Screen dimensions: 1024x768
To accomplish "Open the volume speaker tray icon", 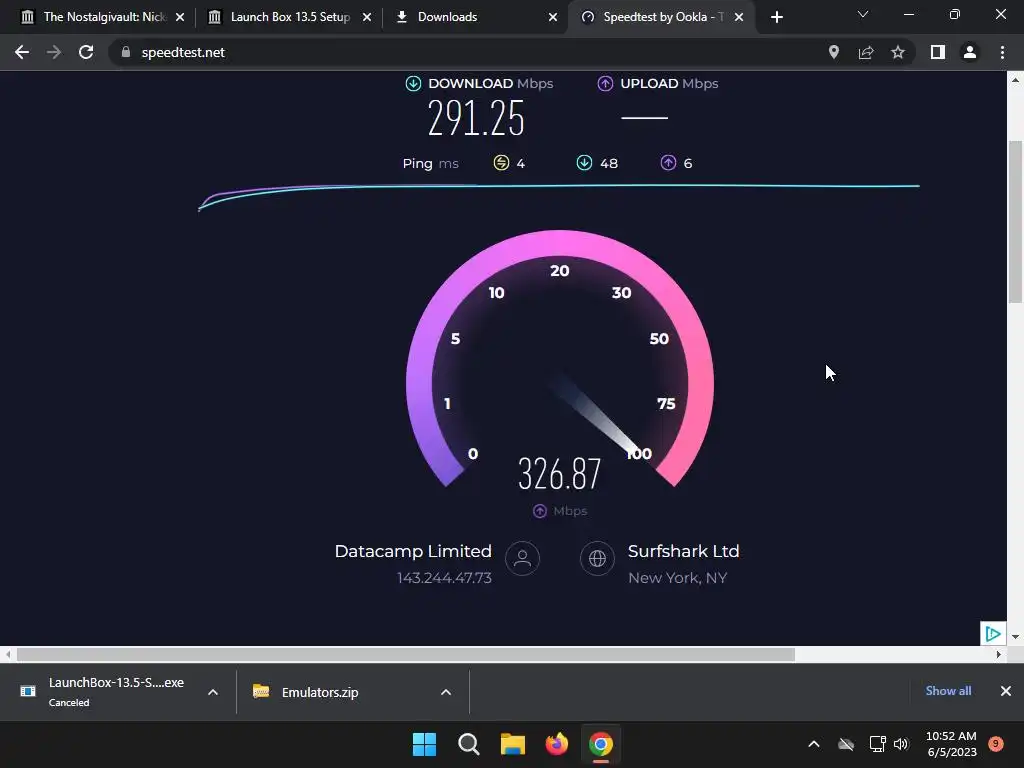I will tap(901, 744).
